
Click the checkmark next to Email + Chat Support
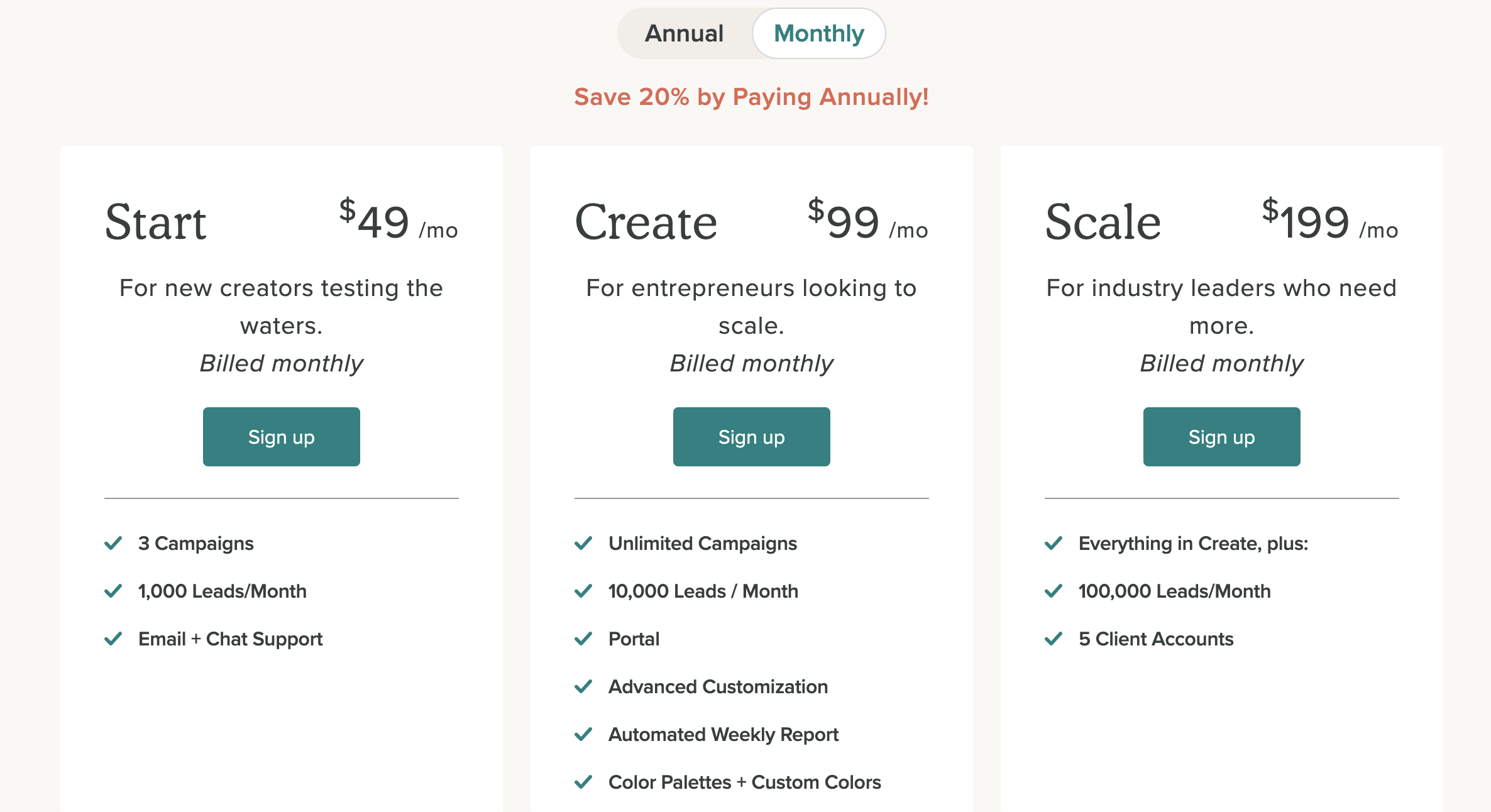coord(113,639)
